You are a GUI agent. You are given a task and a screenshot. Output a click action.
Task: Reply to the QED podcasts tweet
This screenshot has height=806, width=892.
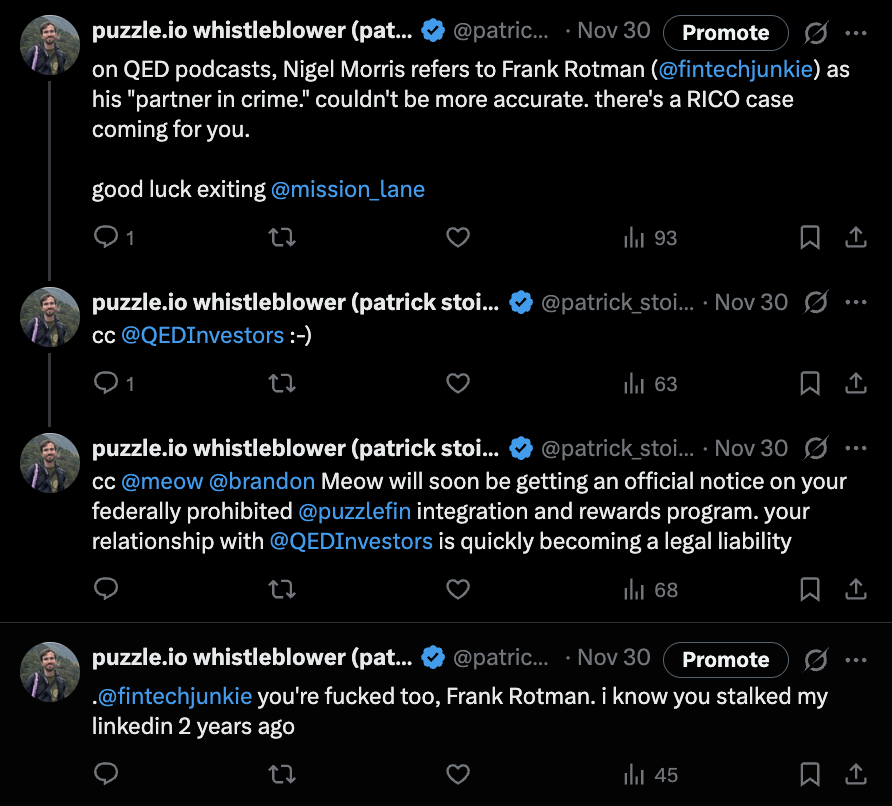pyautogui.click(x=106, y=237)
